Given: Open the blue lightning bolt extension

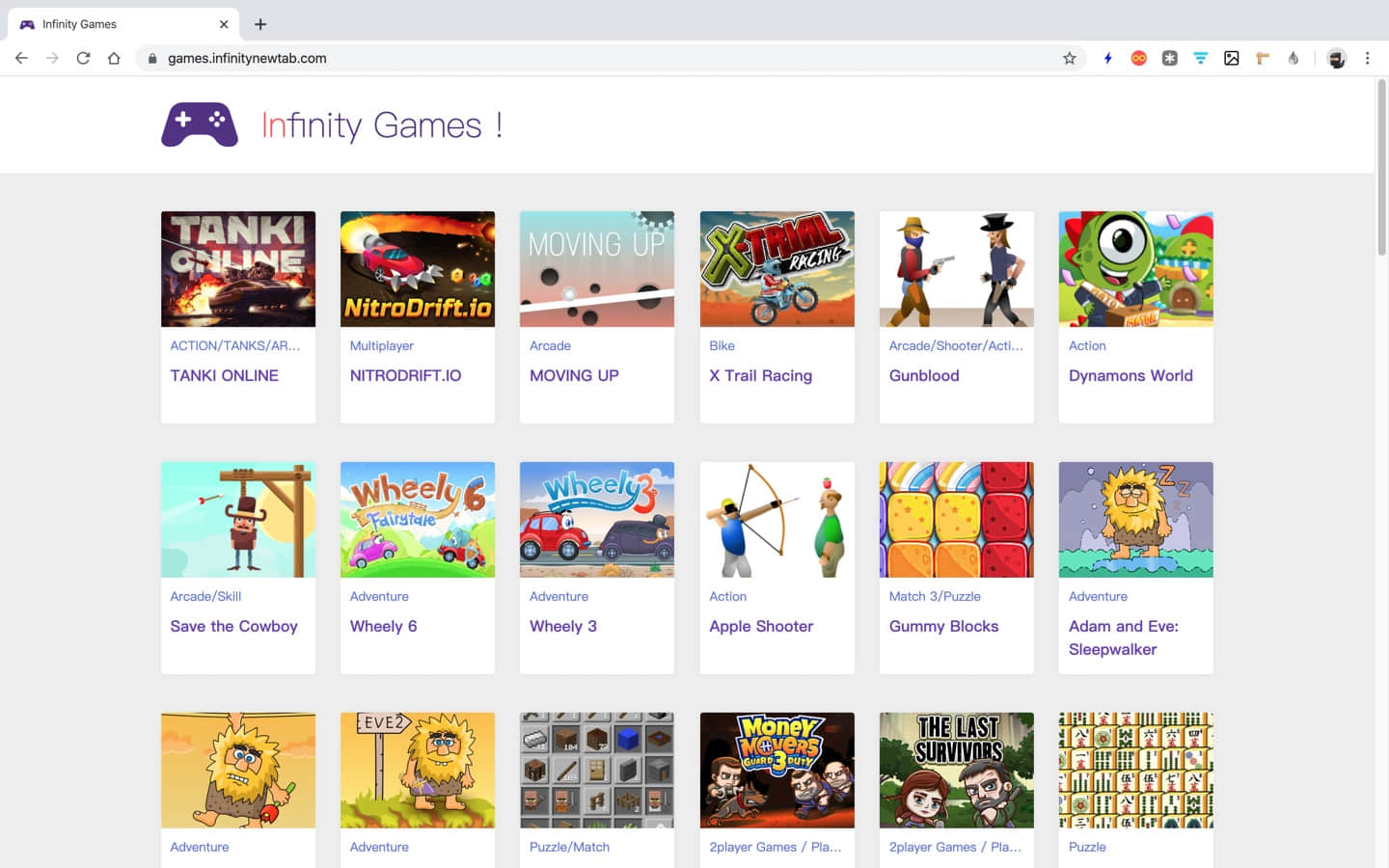Looking at the screenshot, I should 1107,58.
